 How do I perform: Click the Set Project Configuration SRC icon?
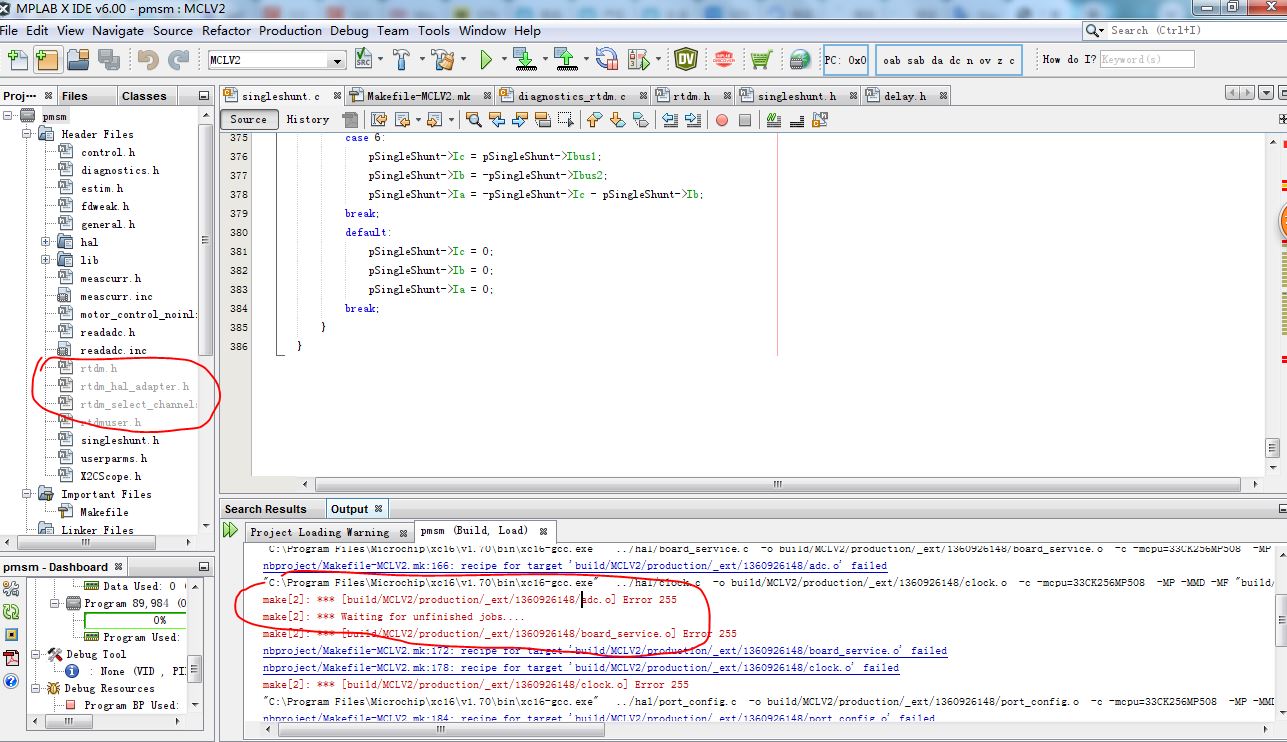tap(363, 60)
